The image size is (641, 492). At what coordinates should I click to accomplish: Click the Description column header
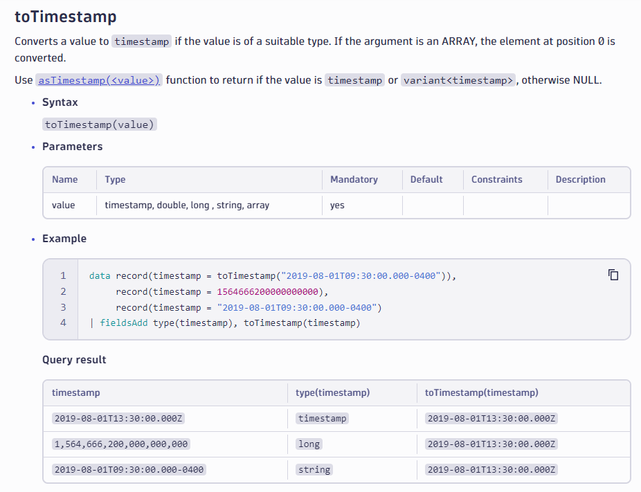tap(581, 180)
